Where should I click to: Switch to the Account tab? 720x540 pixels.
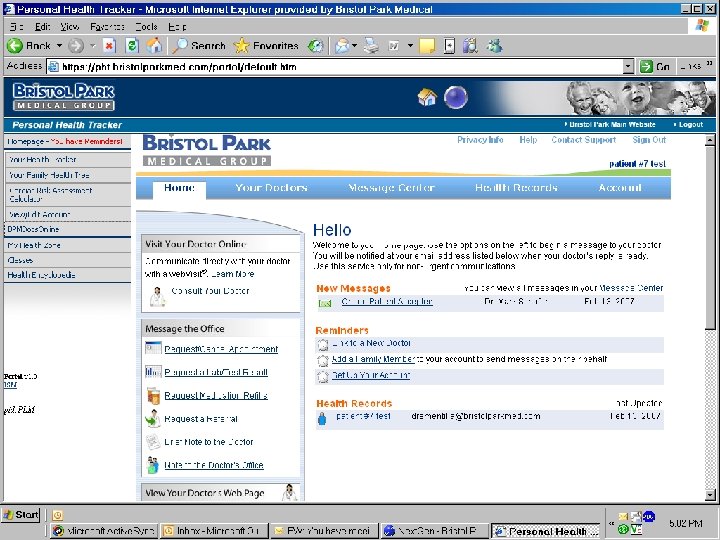620,188
